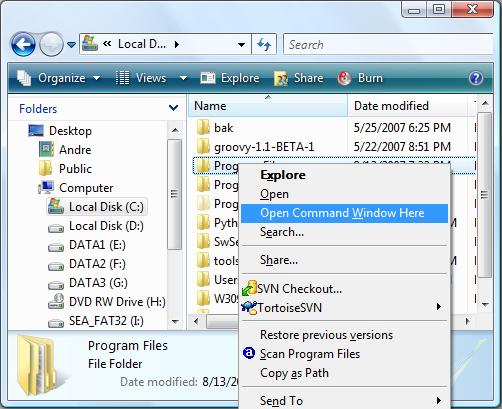Select Local Disk (D:) in tree

pyautogui.click(x=106, y=226)
